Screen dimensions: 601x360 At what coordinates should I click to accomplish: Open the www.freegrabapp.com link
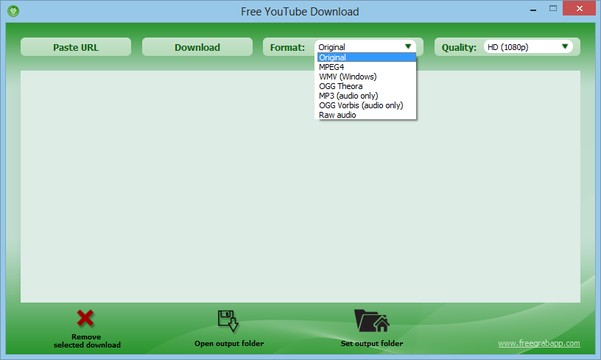539,343
